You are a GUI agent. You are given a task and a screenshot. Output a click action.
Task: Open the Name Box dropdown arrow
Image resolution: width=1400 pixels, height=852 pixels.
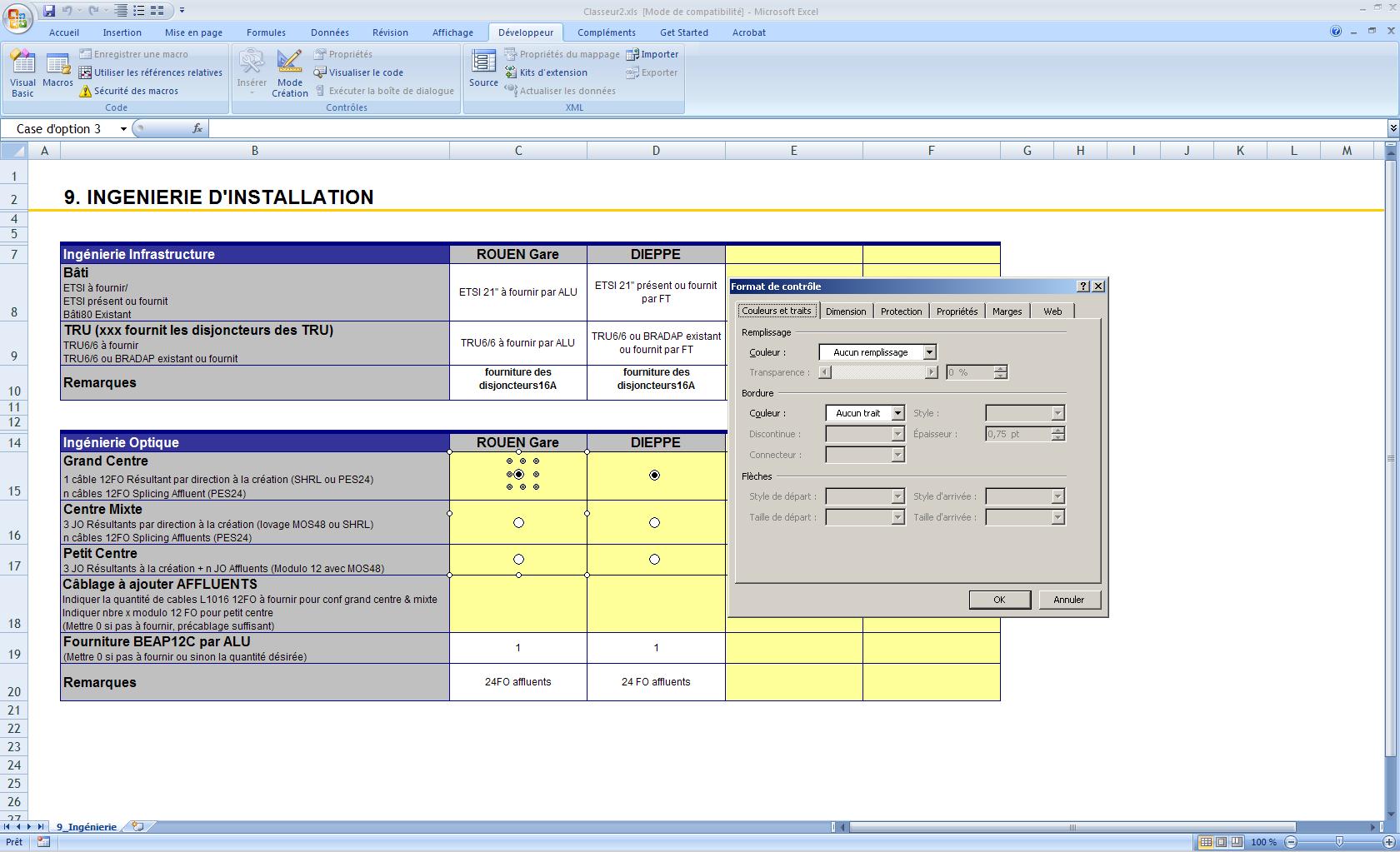coord(123,128)
